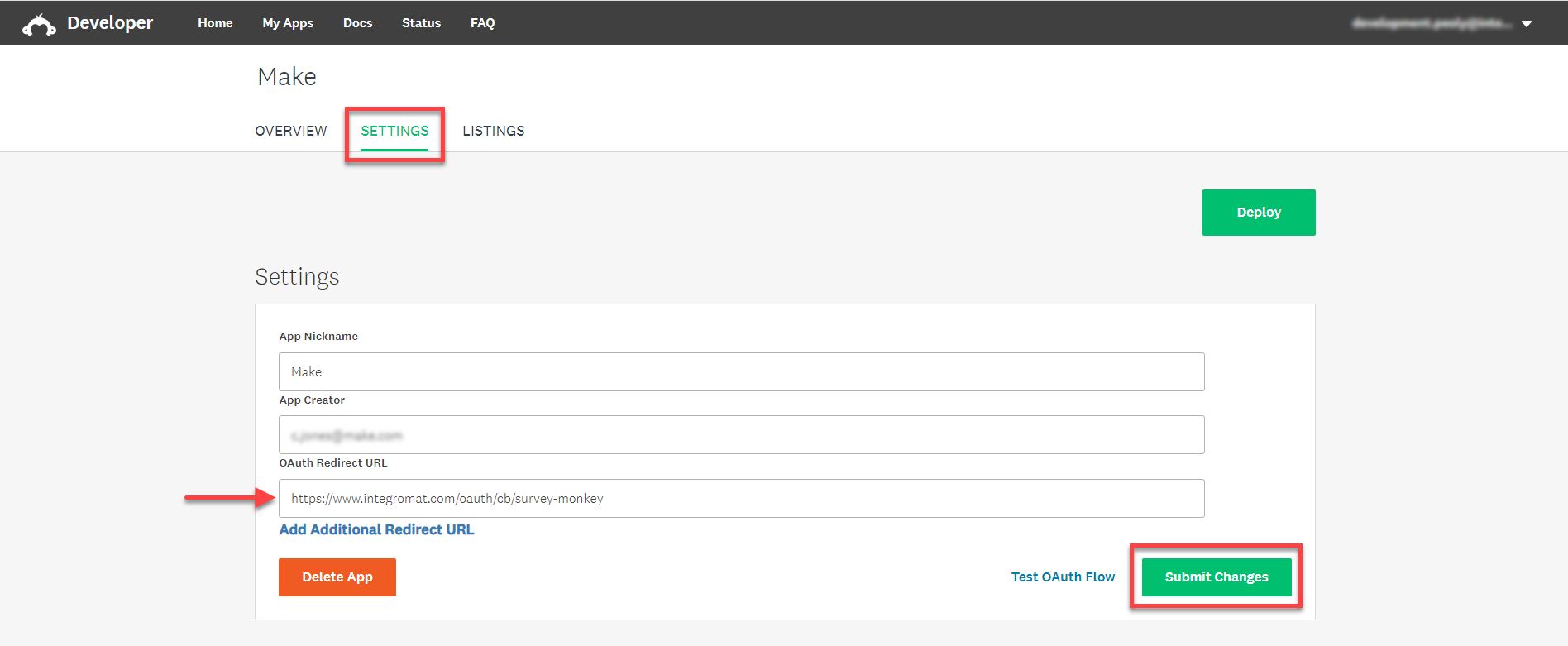This screenshot has width=1568, height=646.
Task: Click the Developer brand text
Action: 110,23
